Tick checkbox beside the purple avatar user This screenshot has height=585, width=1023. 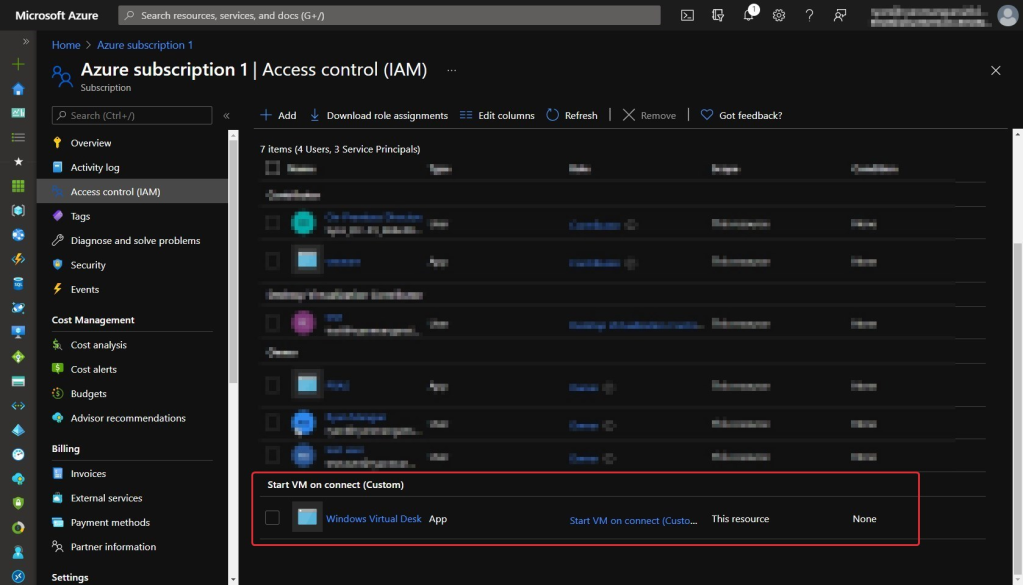tap(272, 323)
